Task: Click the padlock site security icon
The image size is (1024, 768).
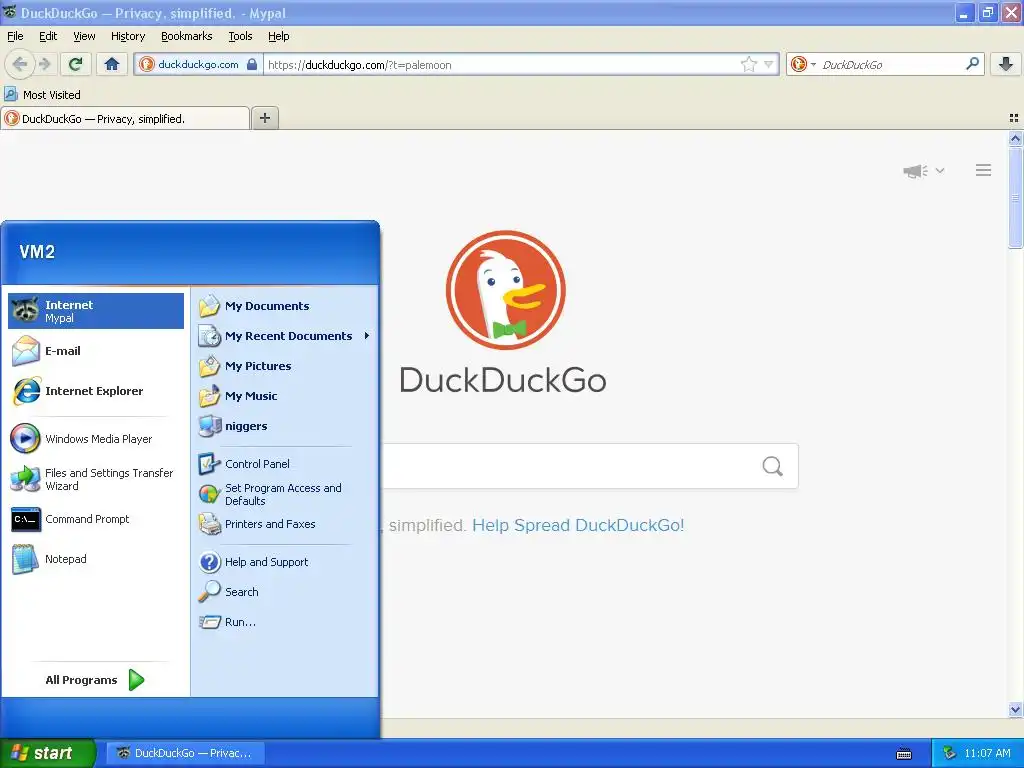Action: (x=252, y=64)
